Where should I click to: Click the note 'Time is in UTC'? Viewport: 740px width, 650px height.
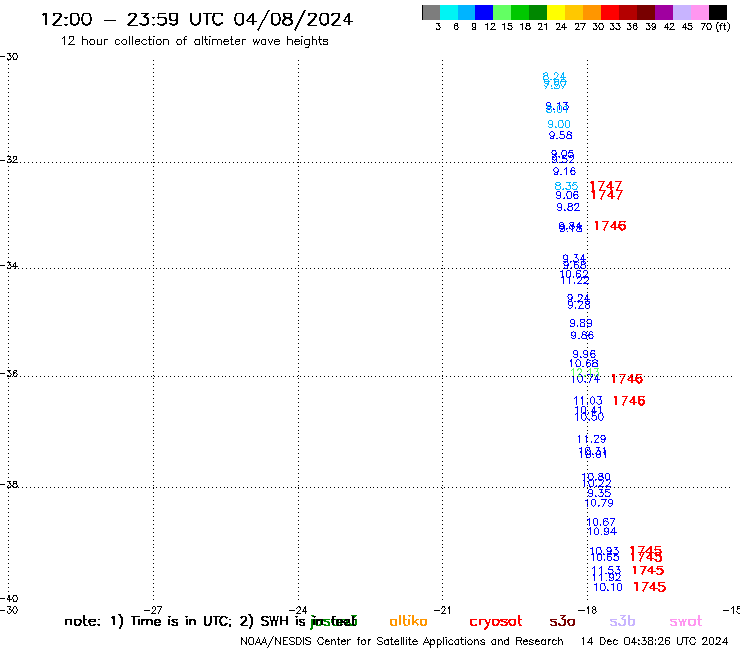[181, 621]
